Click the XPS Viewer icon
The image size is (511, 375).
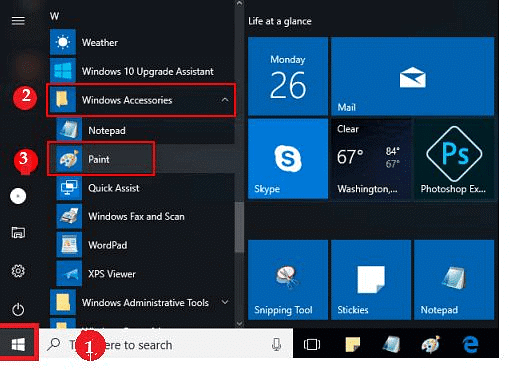pyautogui.click(x=69, y=274)
